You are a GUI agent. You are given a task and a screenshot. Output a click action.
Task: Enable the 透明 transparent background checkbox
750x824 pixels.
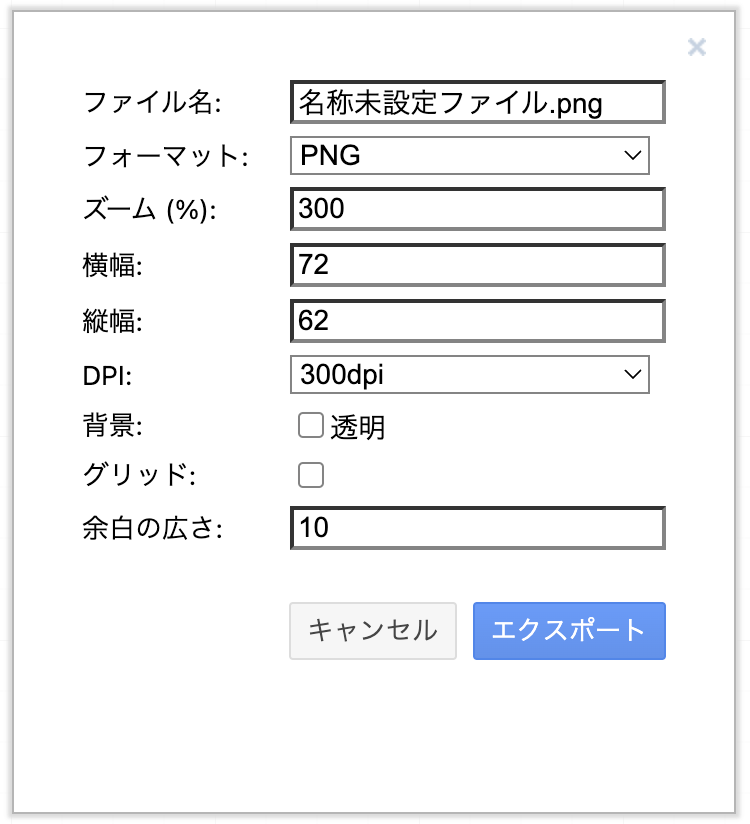tap(311, 427)
